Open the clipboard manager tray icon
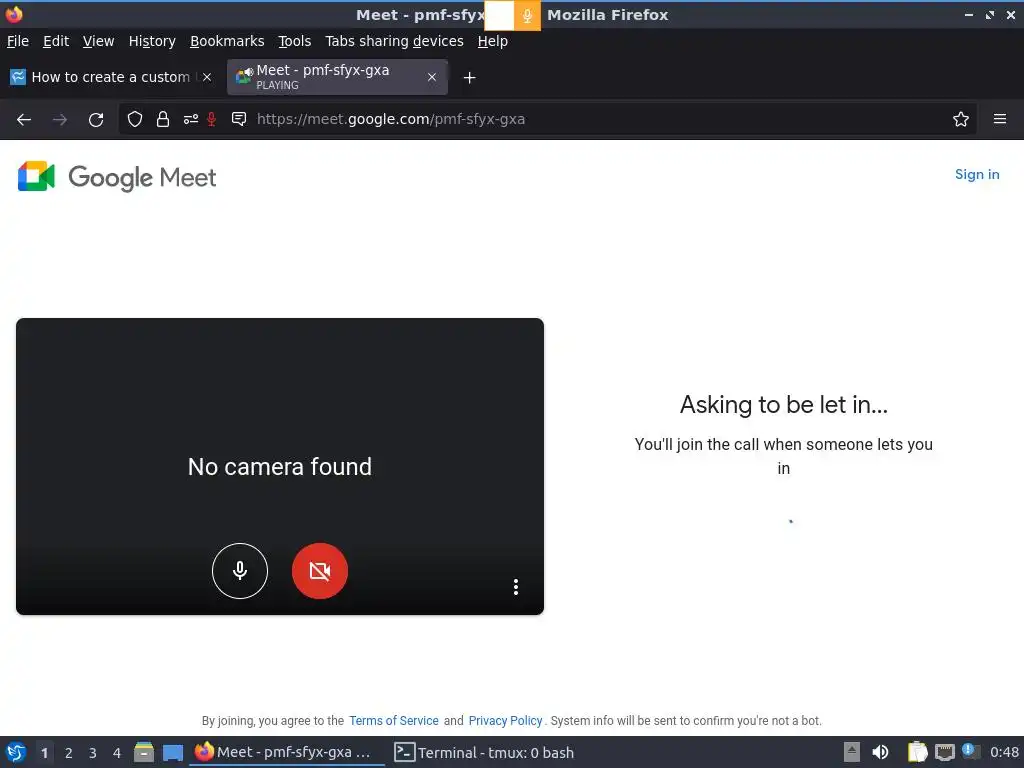 [918, 752]
